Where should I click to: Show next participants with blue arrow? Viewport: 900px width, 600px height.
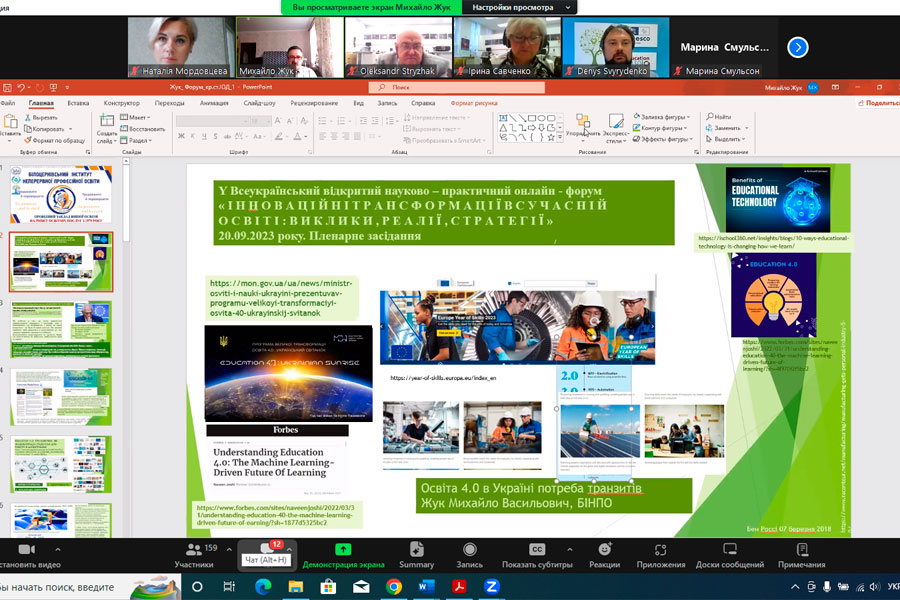pyautogui.click(x=797, y=47)
